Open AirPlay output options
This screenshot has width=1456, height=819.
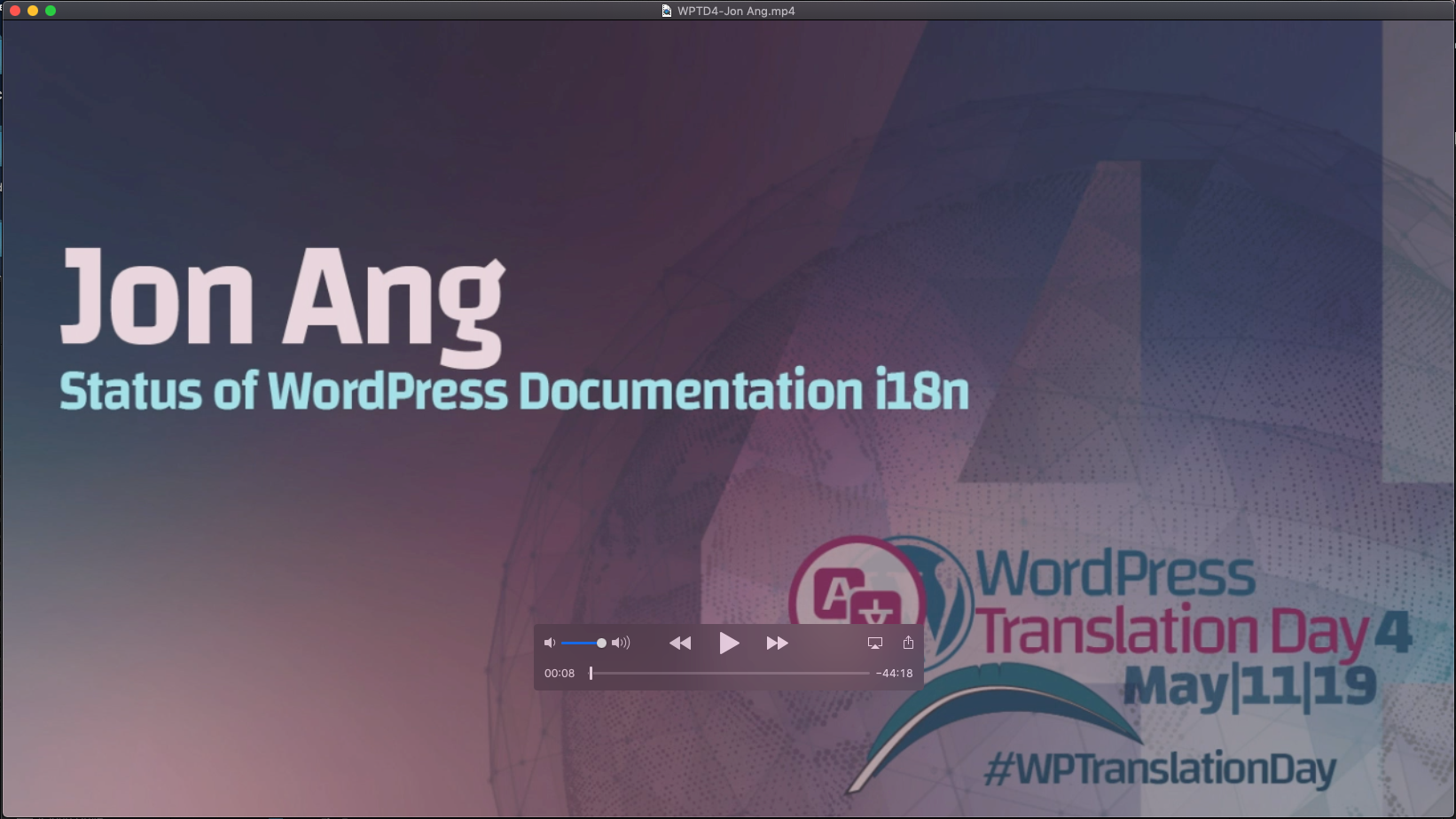pos(875,643)
